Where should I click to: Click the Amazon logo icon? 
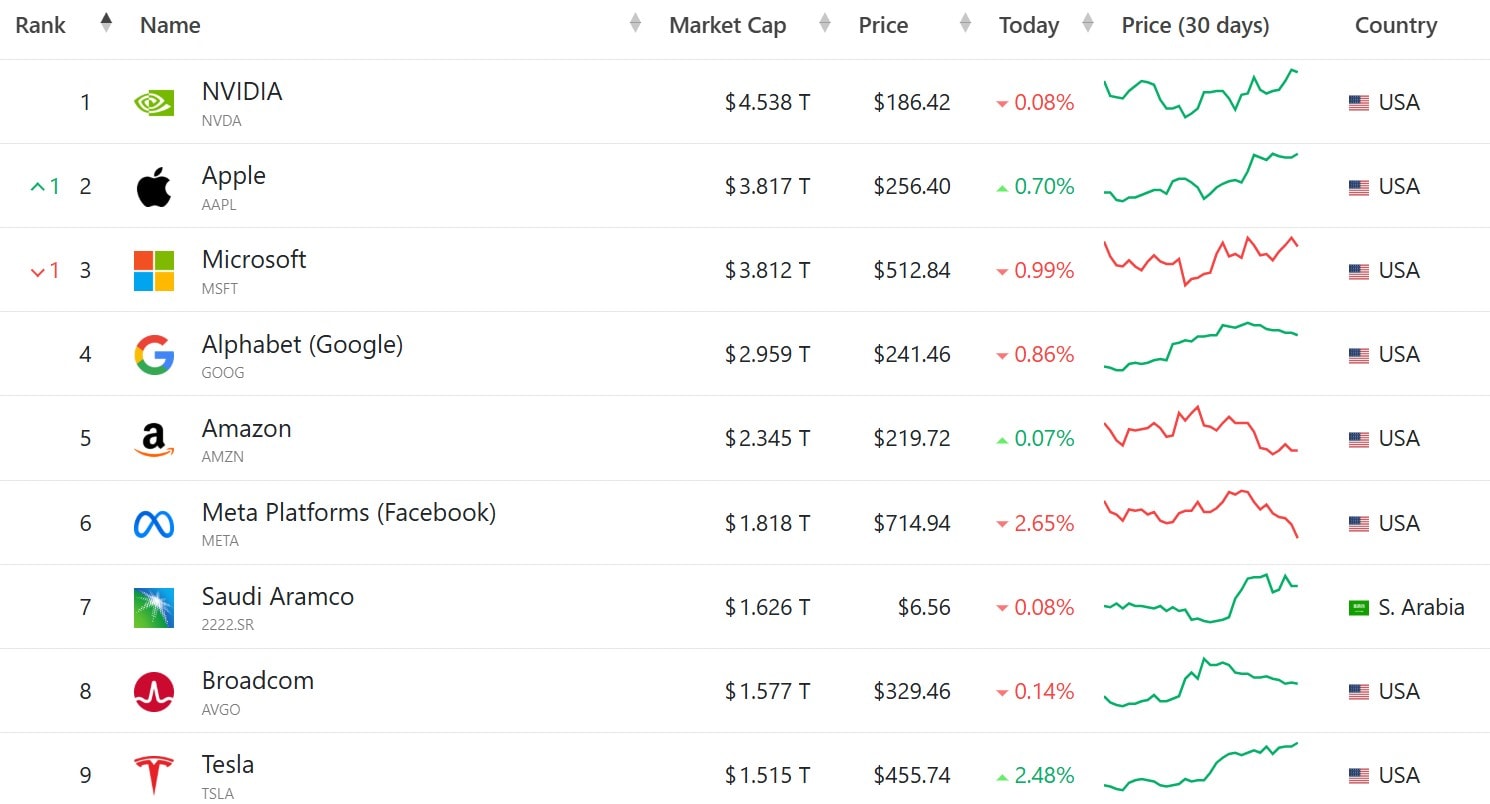pyautogui.click(x=154, y=439)
